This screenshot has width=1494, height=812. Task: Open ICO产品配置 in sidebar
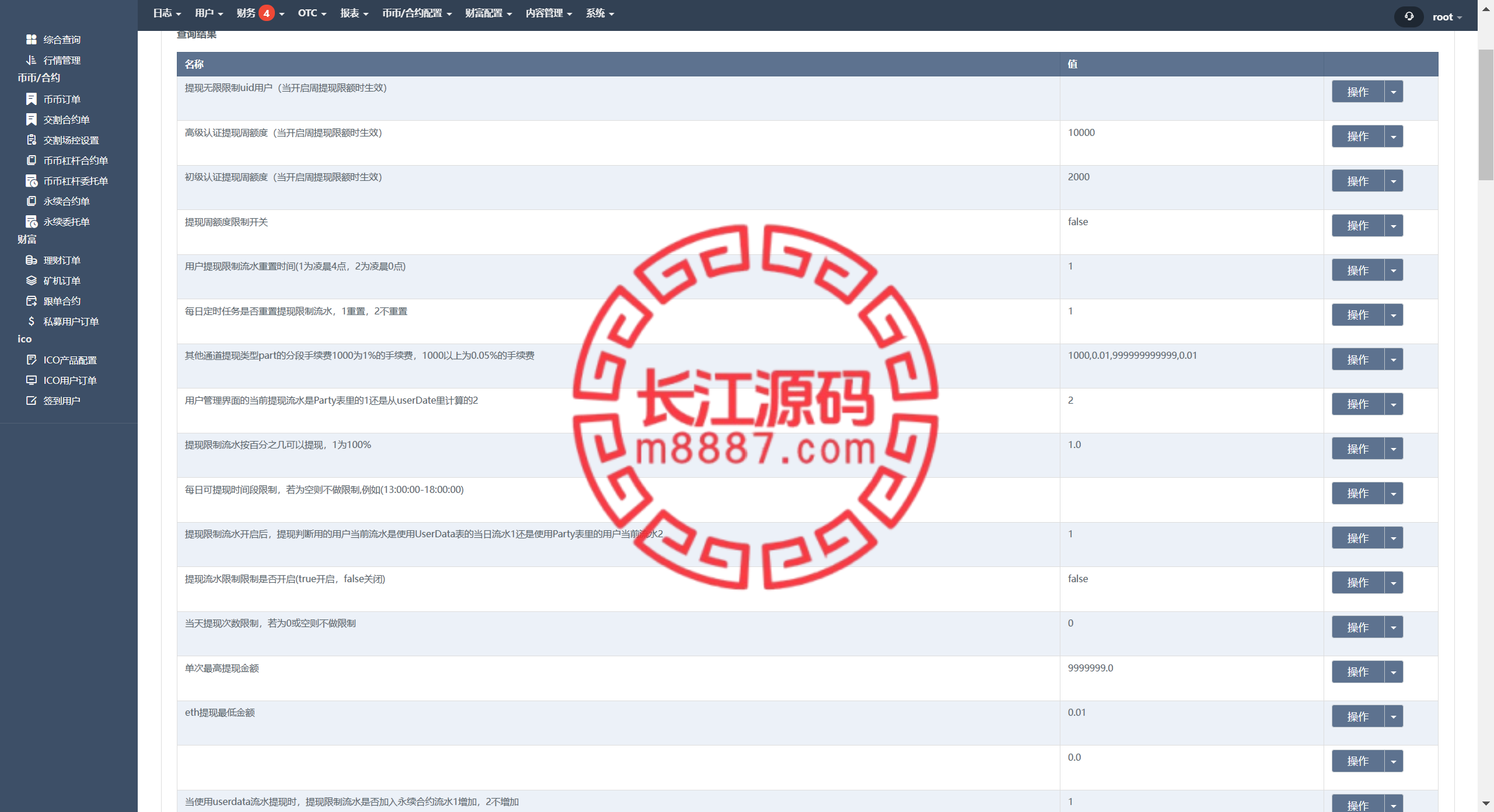70,360
